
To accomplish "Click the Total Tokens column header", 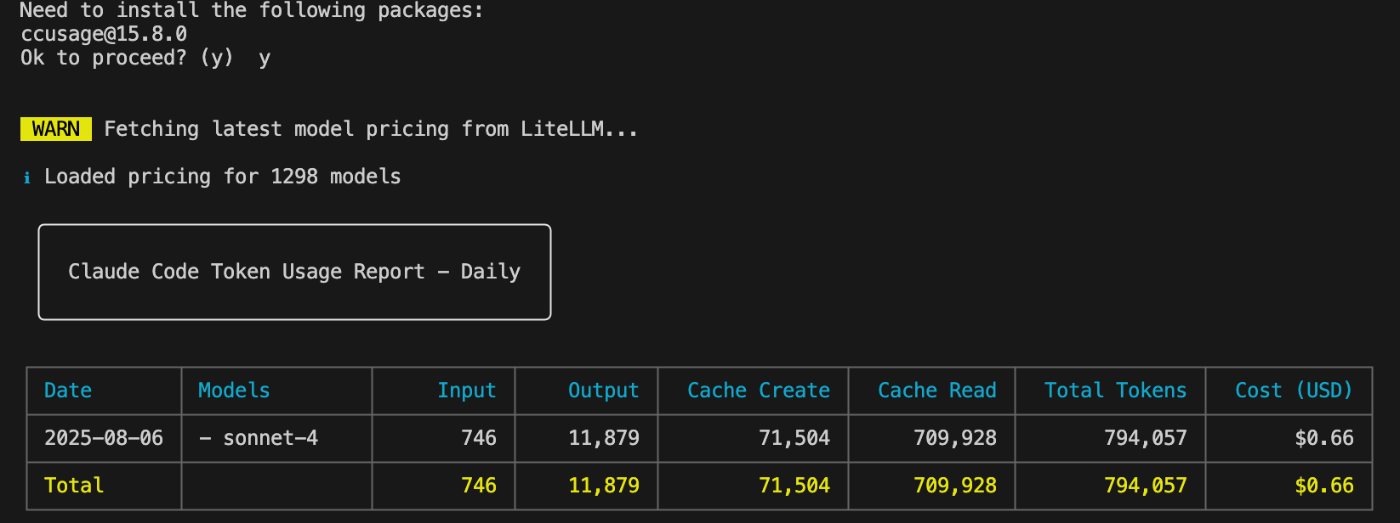I will [1116, 390].
